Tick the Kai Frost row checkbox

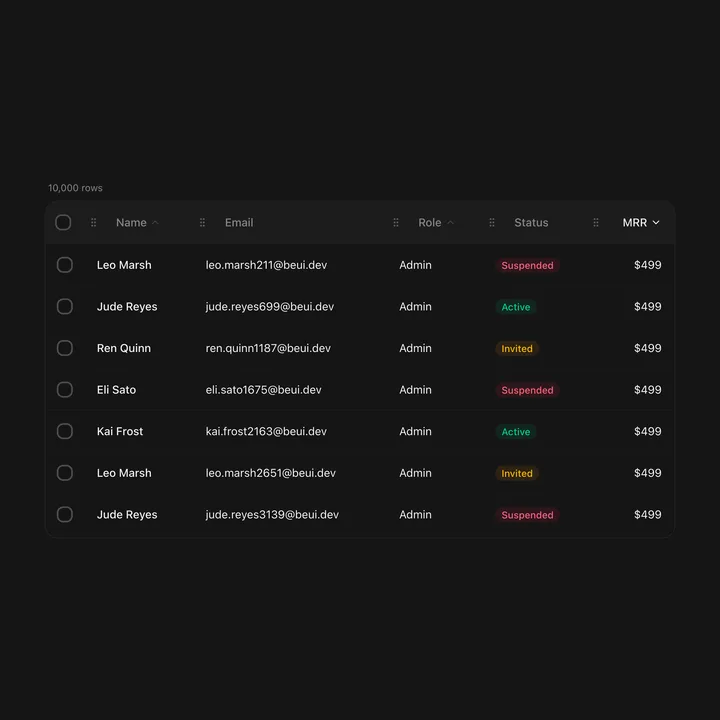65,431
